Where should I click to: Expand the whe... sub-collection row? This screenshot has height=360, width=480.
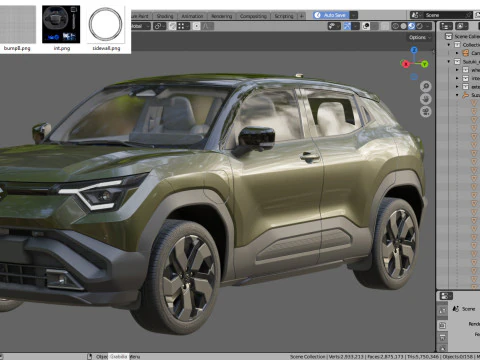click(457, 70)
